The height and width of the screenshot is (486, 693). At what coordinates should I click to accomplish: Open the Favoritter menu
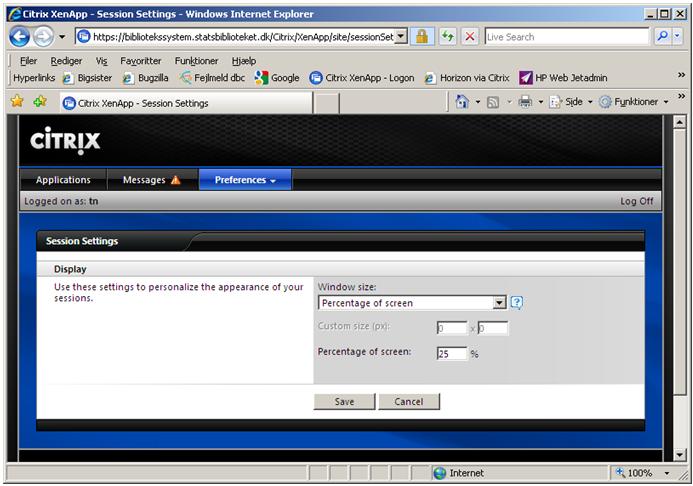click(x=140, y=60)
